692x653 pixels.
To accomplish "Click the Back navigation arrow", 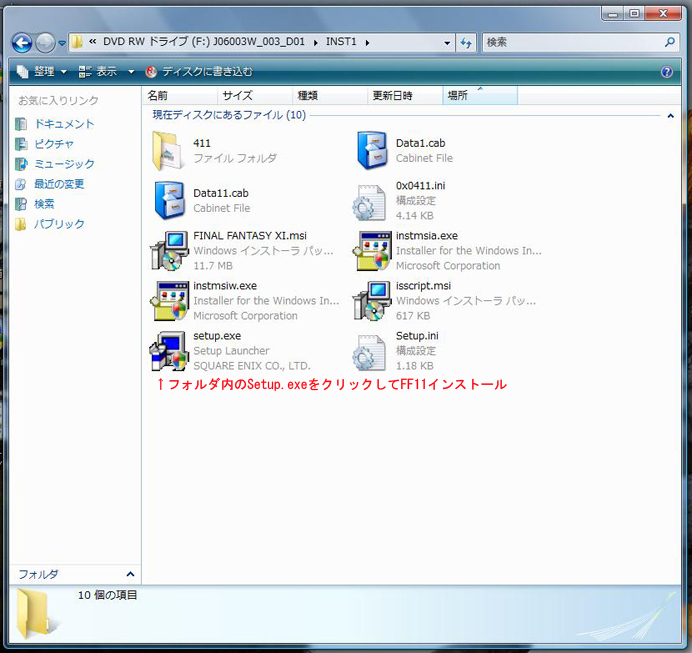I will coord(22,43).
